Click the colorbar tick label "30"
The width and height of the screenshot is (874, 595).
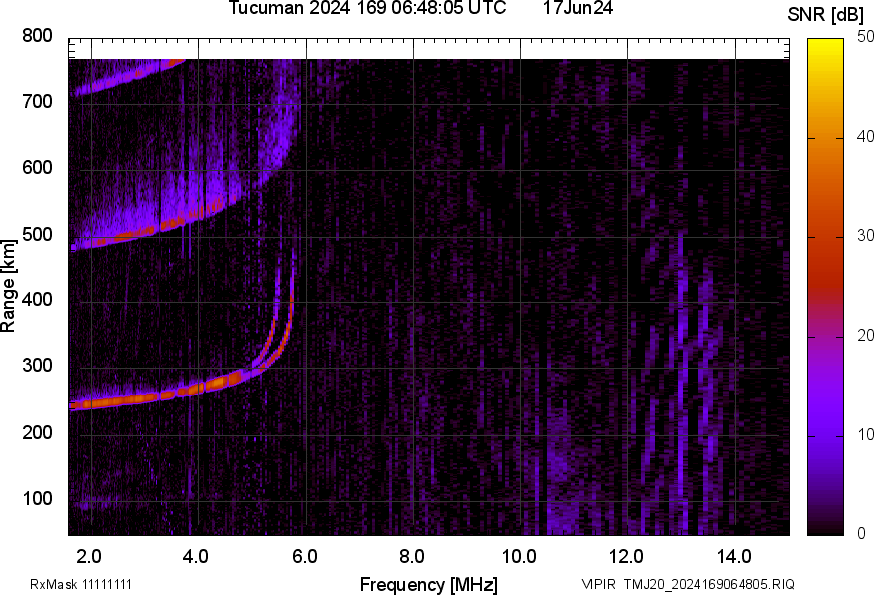865,236
